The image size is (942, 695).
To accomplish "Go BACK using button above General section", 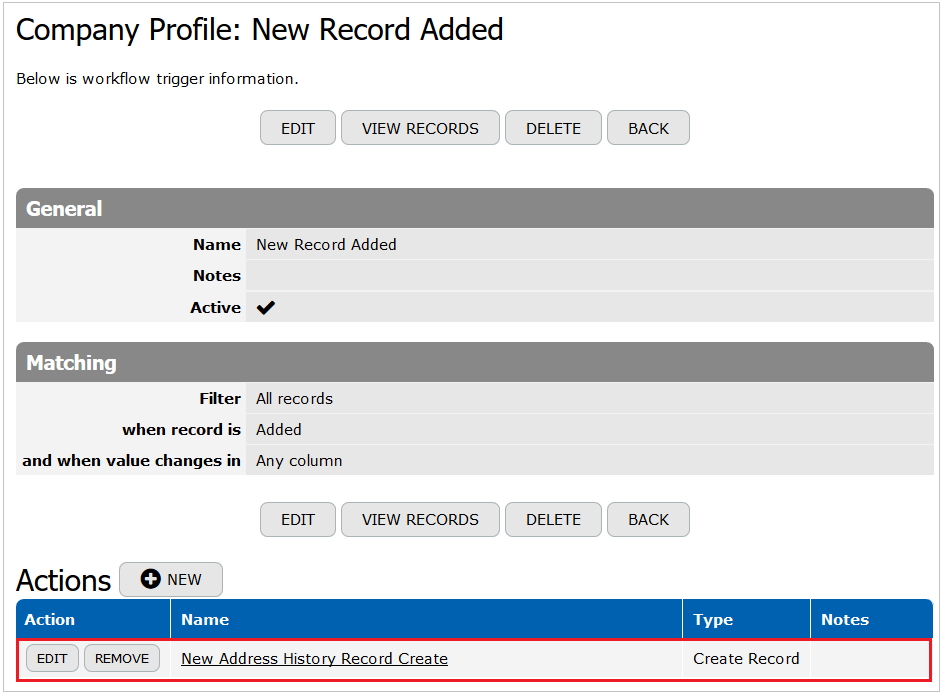I will [648, 128].
